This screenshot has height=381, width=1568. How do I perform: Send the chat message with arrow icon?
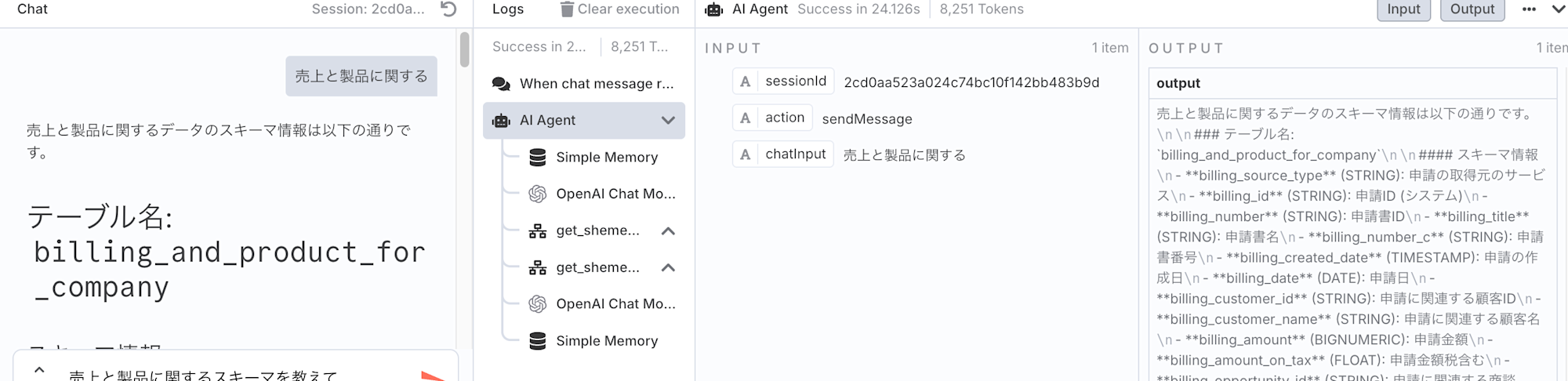(433, 376)
